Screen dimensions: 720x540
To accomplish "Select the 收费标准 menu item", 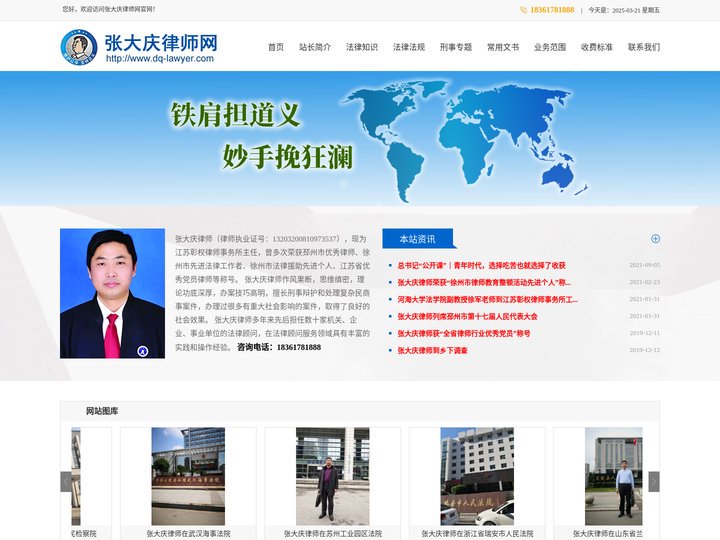I will click(596, 47).
